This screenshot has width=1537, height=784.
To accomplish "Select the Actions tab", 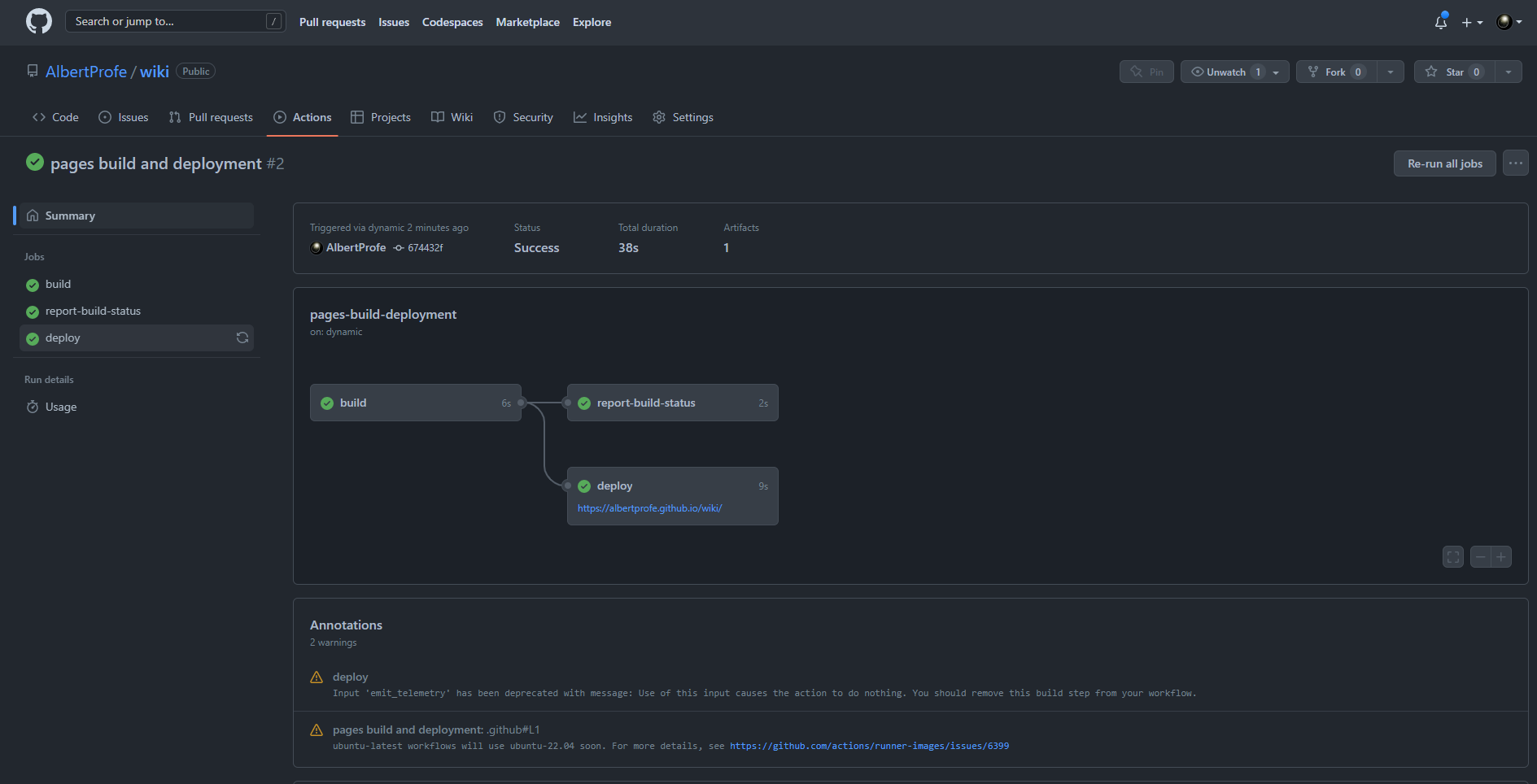I will [303, 117].
